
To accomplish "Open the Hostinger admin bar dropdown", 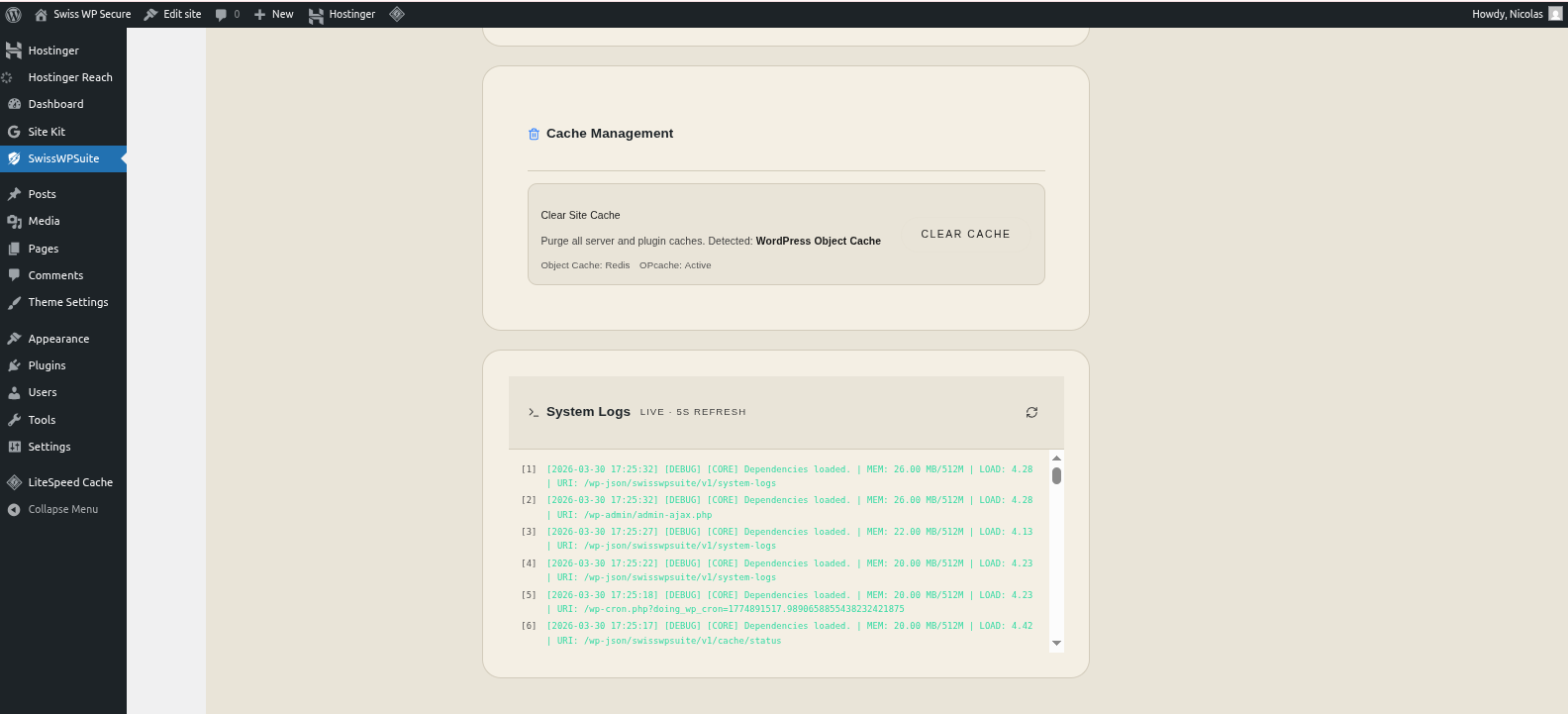I will click(343, 14).
